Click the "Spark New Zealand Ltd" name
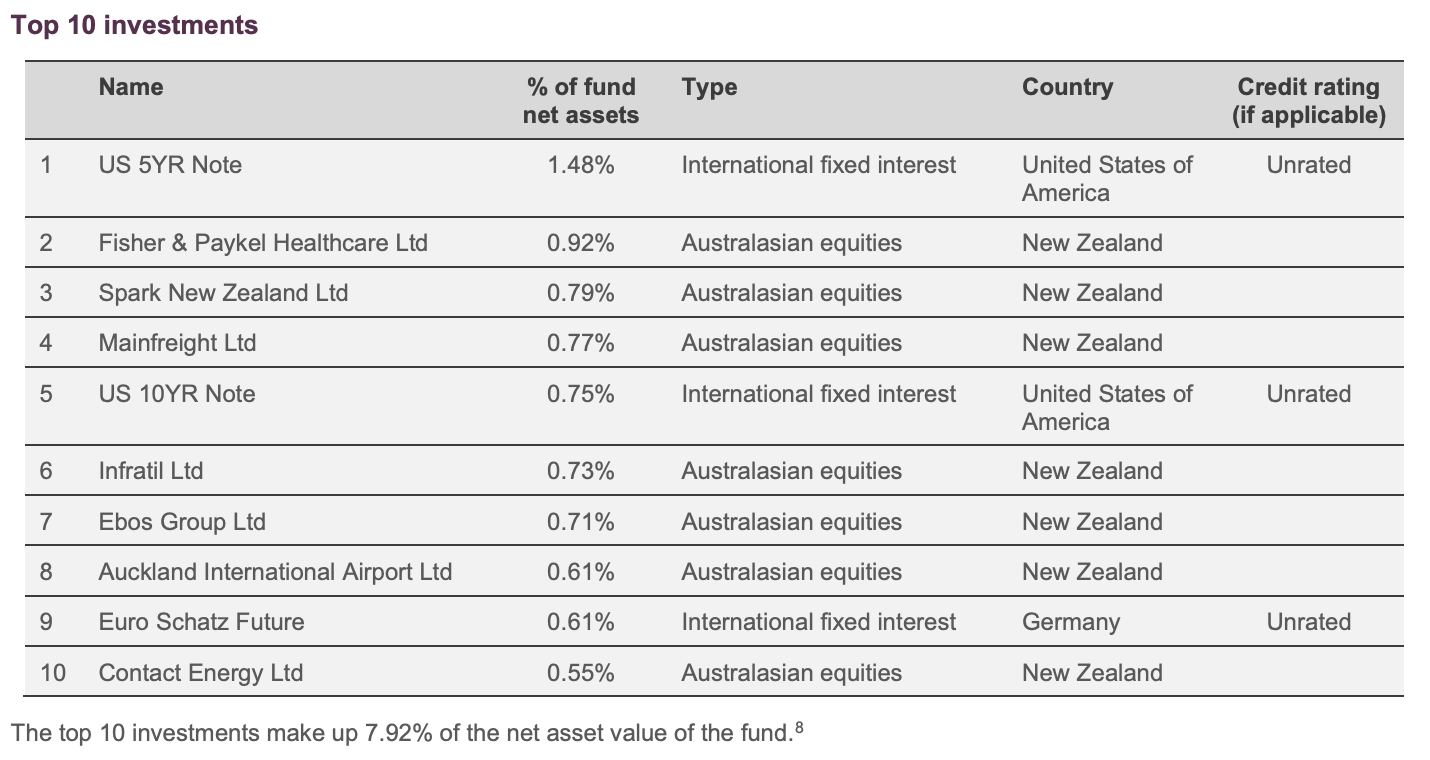Screen dimensions: 1430x760 click(x=223, y=293)
